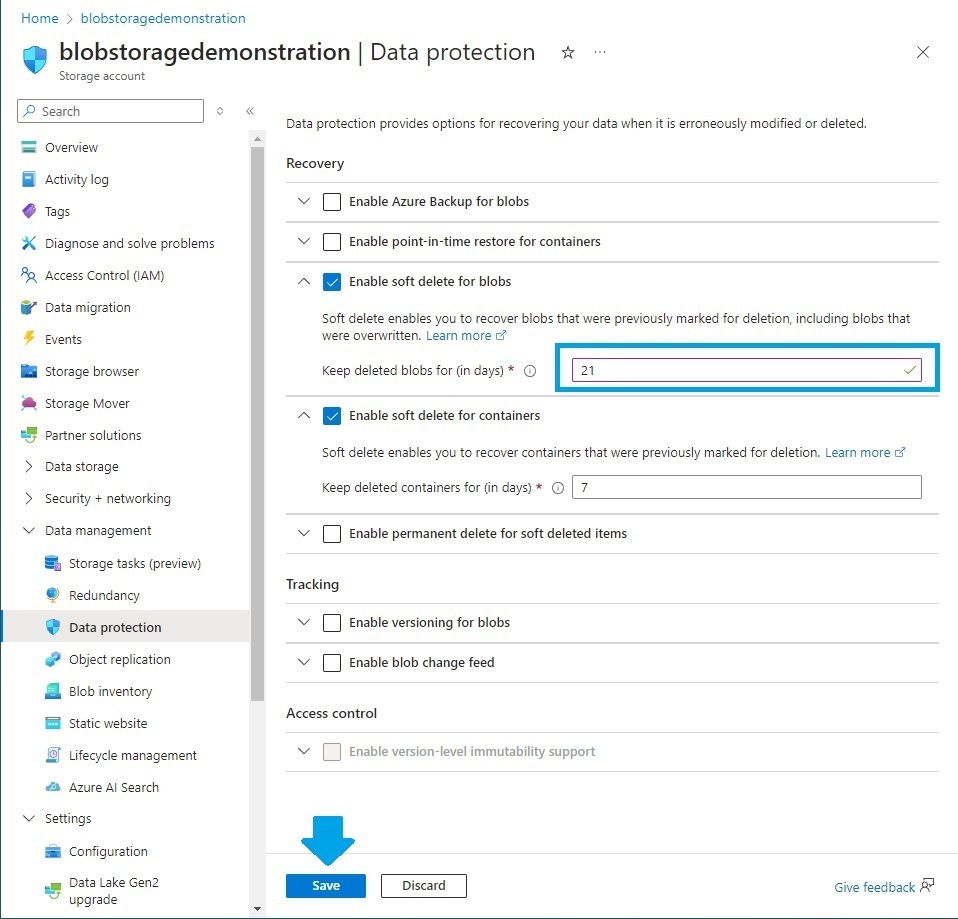Collapse the Settings menu group

pyautogui.click(x=29, y=818)
